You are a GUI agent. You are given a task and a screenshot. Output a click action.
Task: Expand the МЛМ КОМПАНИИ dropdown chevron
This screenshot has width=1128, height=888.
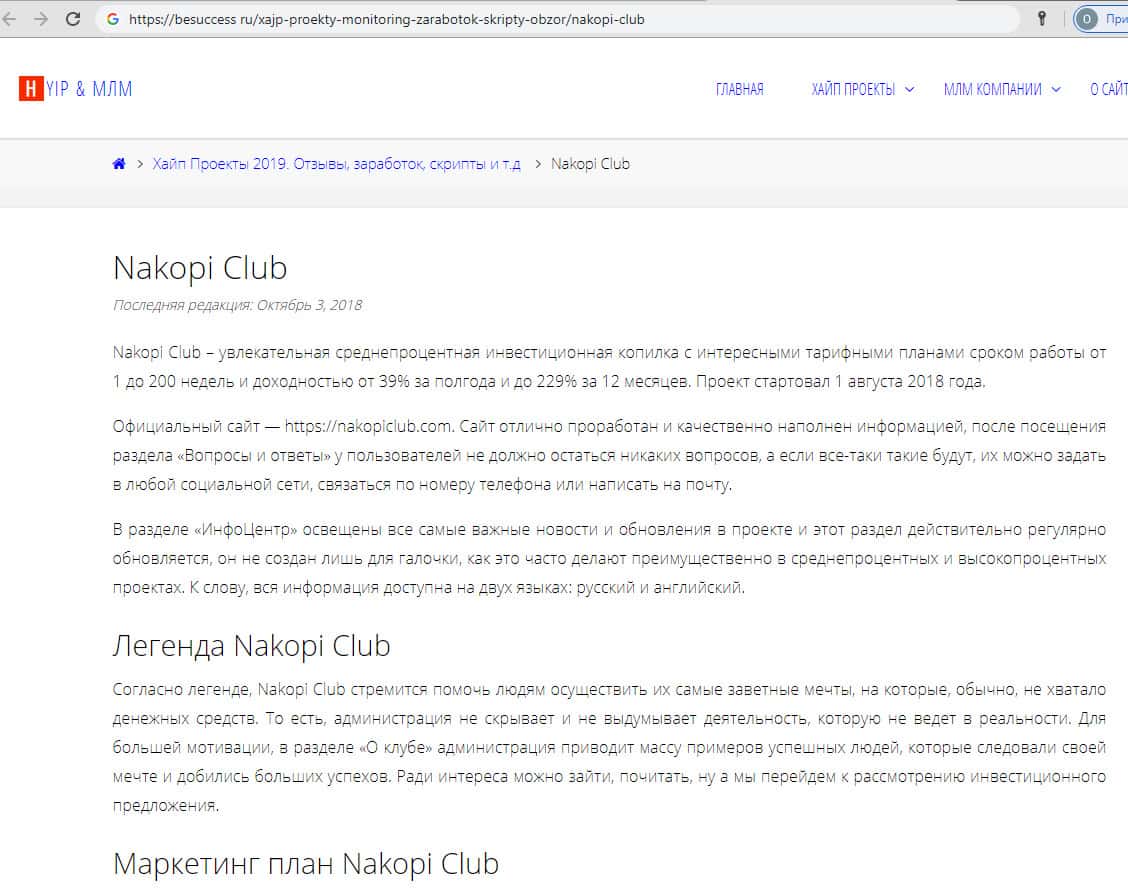tap(1056, 89)
